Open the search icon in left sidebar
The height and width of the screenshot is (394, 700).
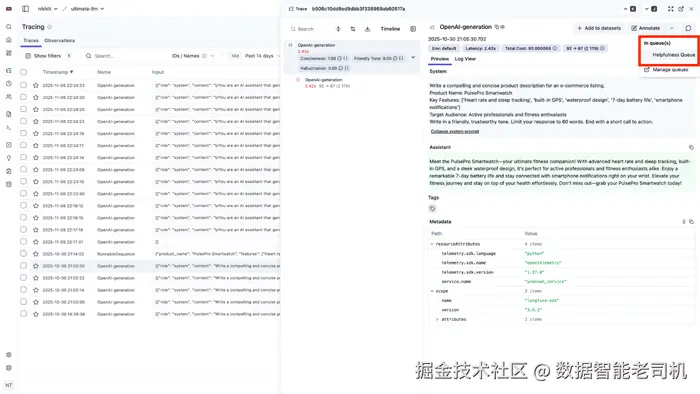(x=8, y=27)
